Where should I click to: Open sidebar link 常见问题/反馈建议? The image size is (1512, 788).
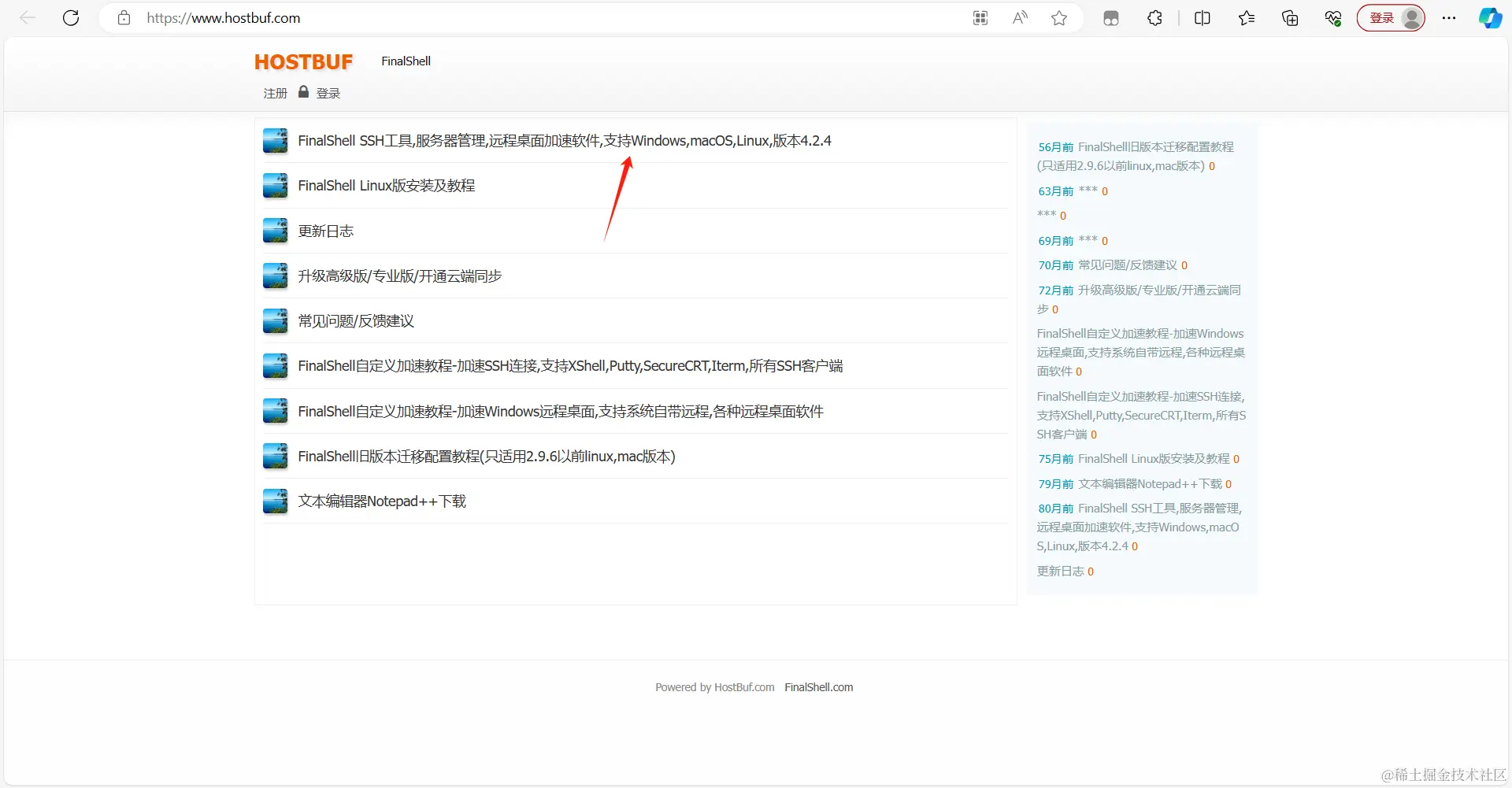coord(1128,265)
